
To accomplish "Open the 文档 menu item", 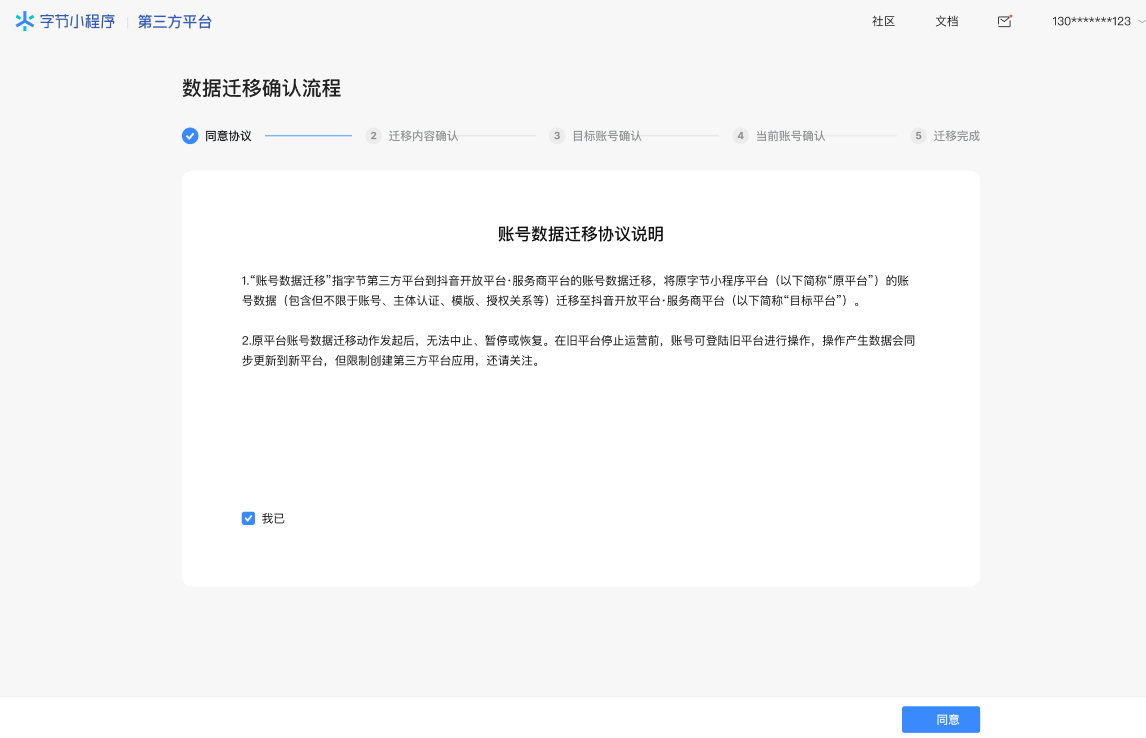I will coord(946,21).
